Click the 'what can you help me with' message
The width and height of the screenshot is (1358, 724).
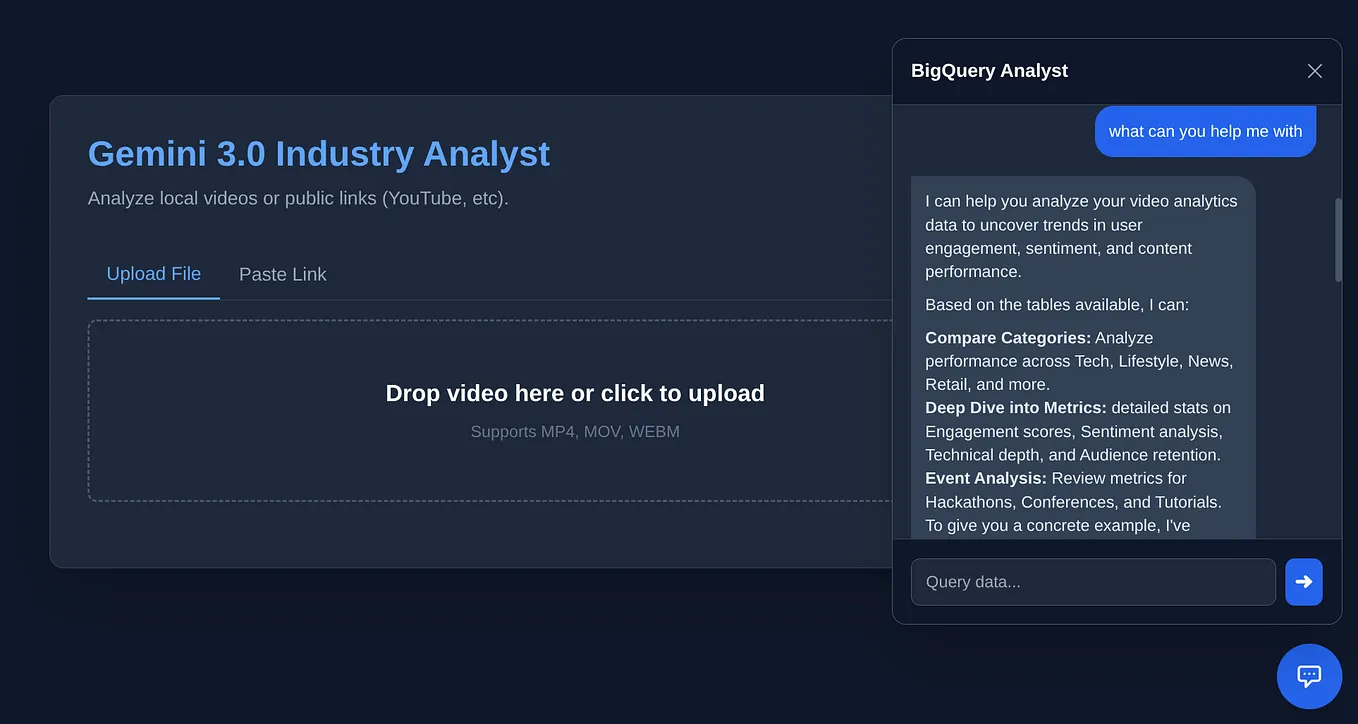[x=1205, y=131]
